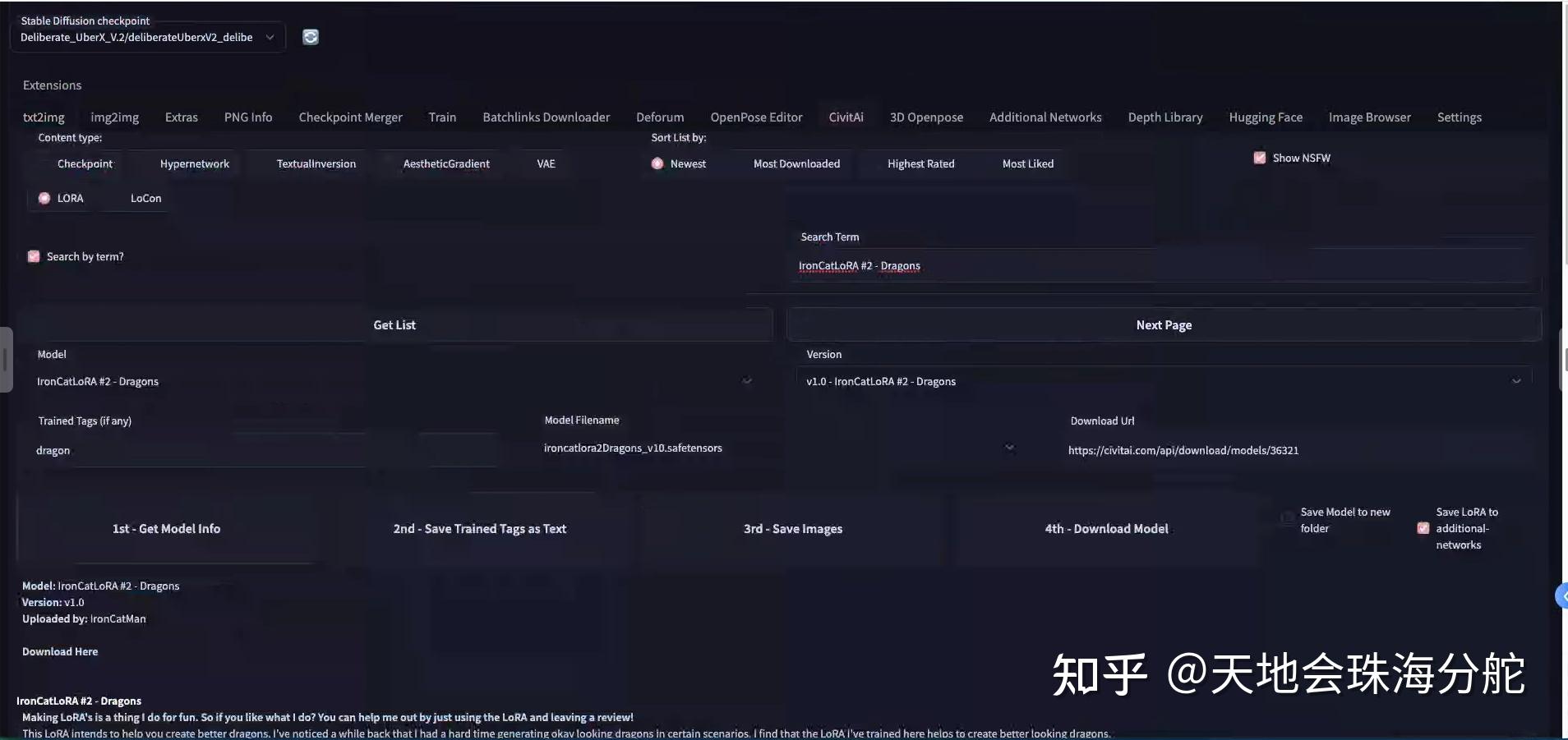
Task: Expand the Version dropdown showing v1.0
Action: pyautogui.click(x=1516, y=380)
